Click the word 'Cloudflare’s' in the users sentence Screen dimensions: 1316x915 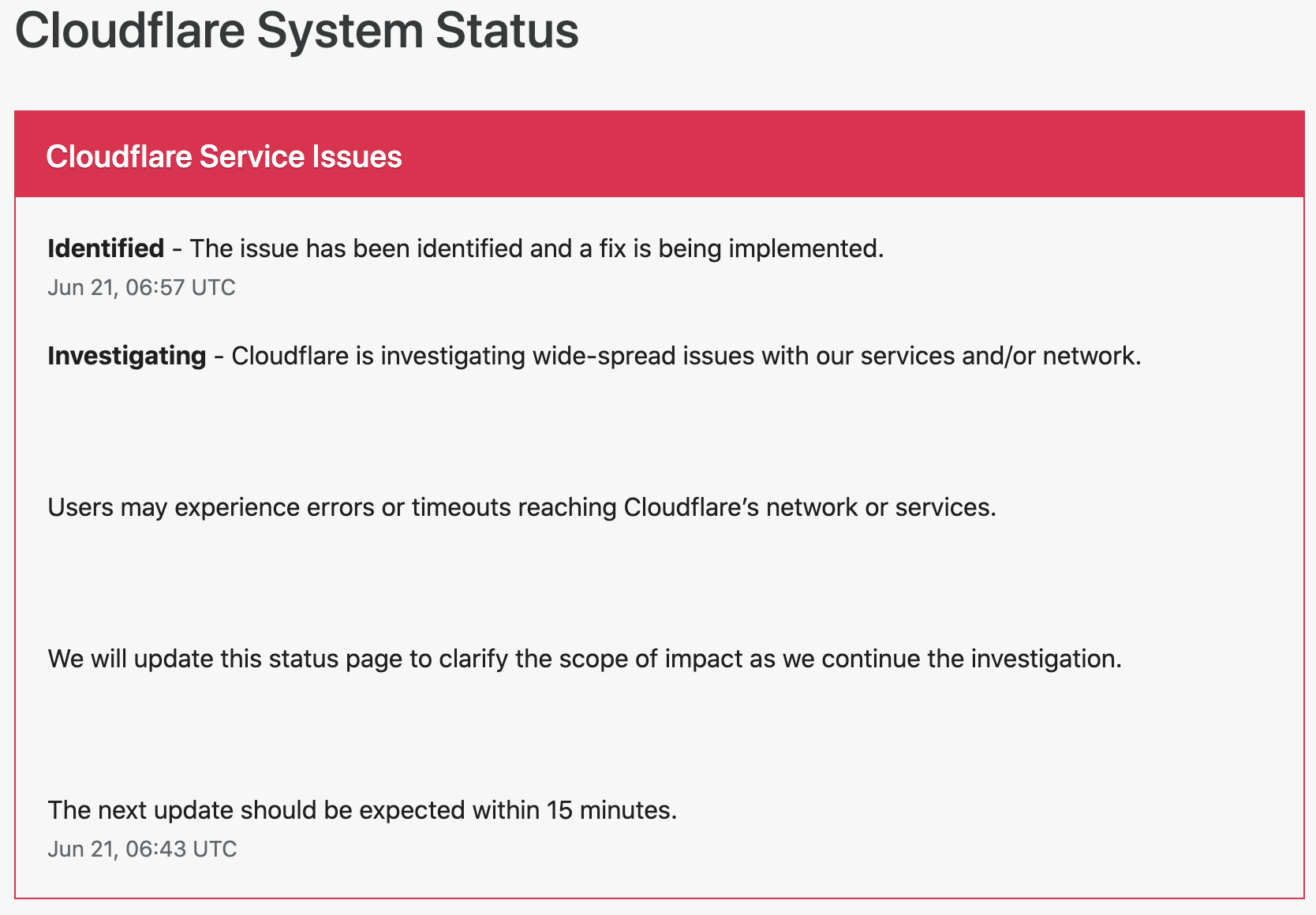tap(691, 506)
